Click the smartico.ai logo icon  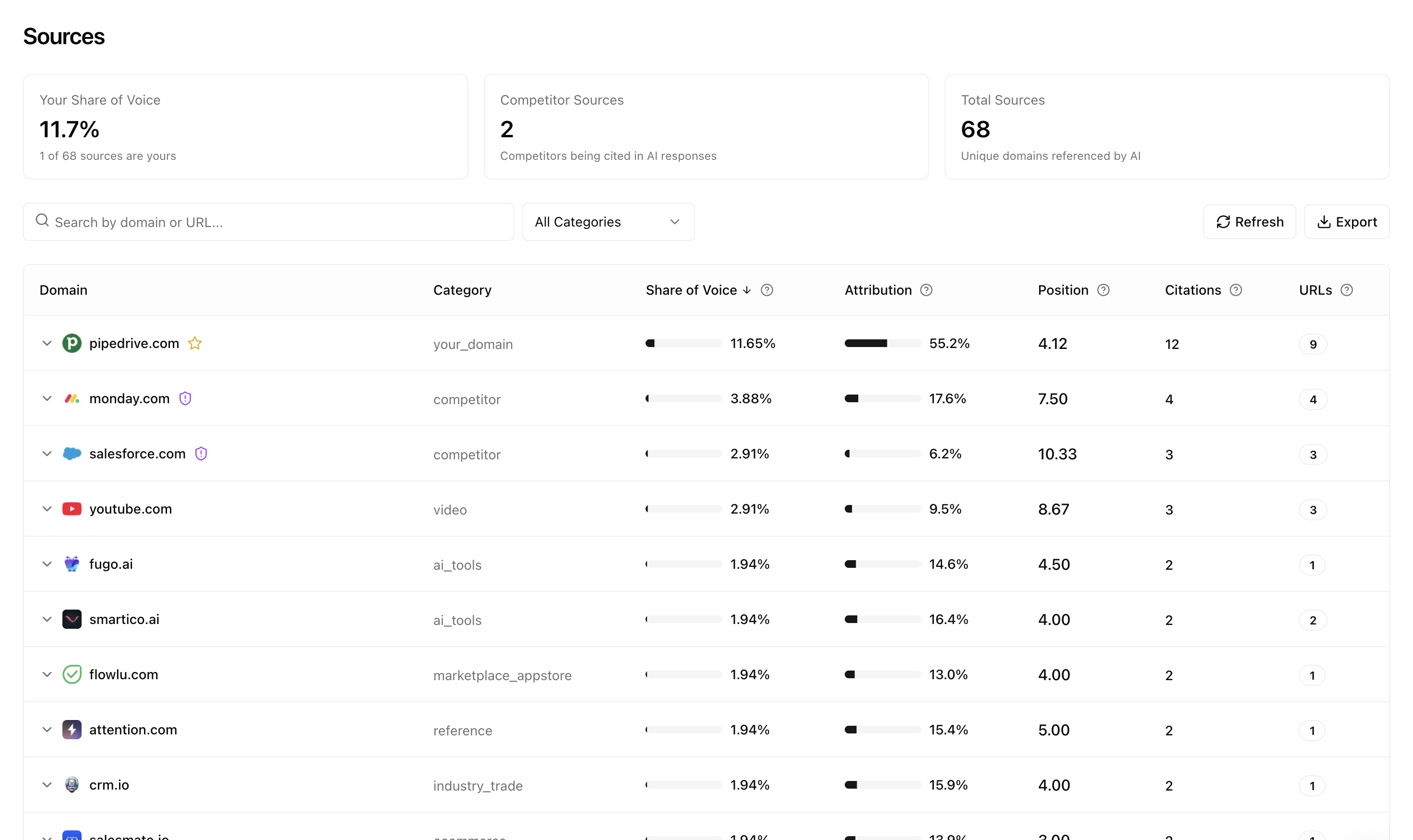[72, 619]
